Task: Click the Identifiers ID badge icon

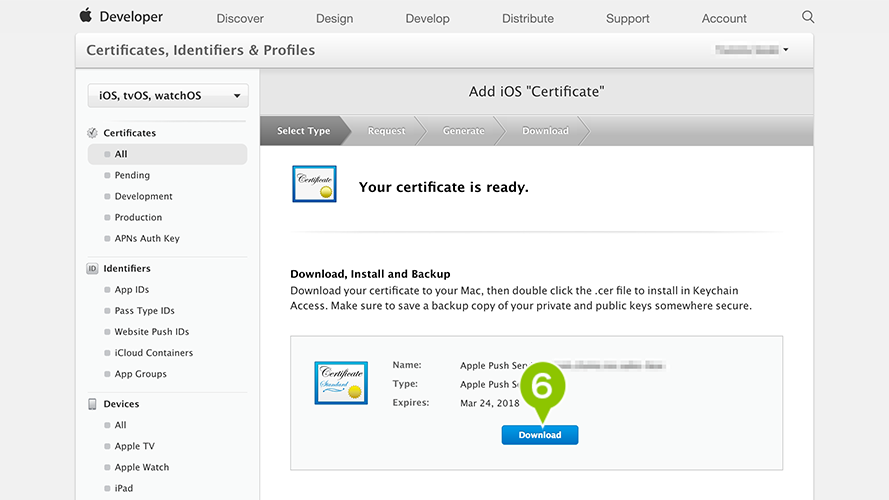Action: (x=92, y=268)
